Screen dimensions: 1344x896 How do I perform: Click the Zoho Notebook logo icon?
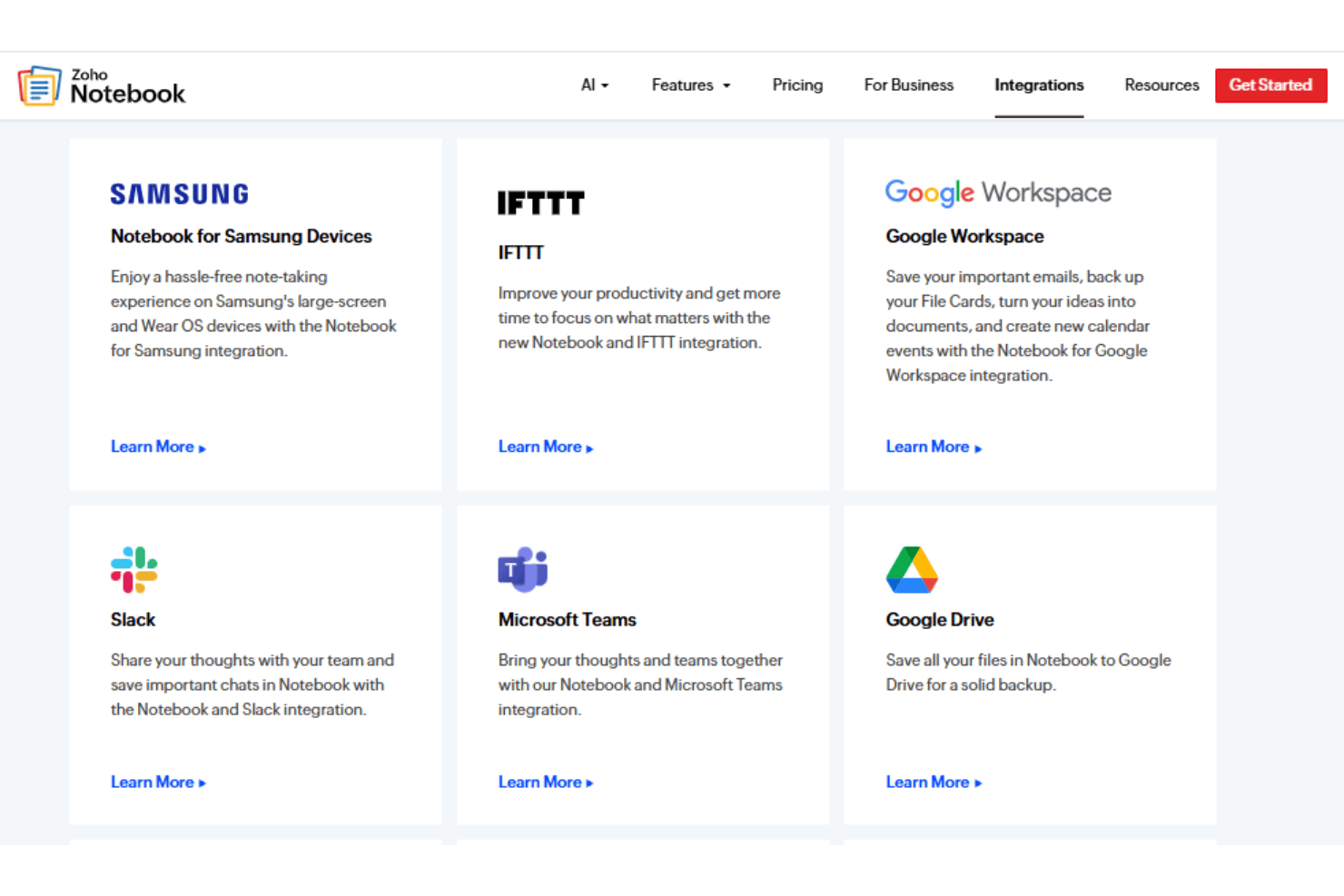(39, 85)
